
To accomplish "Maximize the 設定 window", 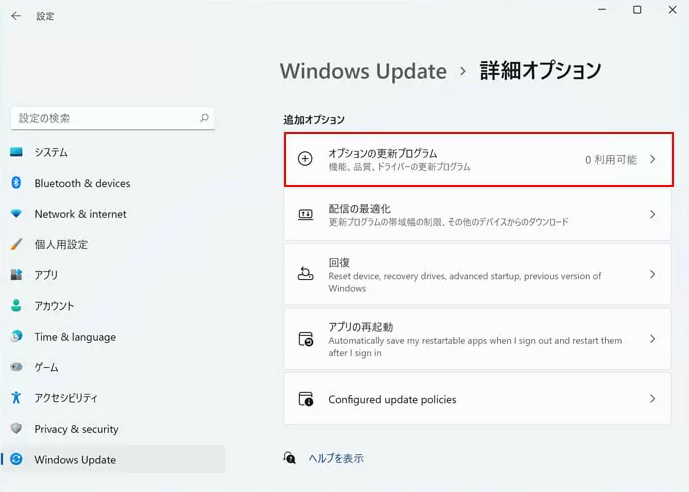I will [637, 10].
